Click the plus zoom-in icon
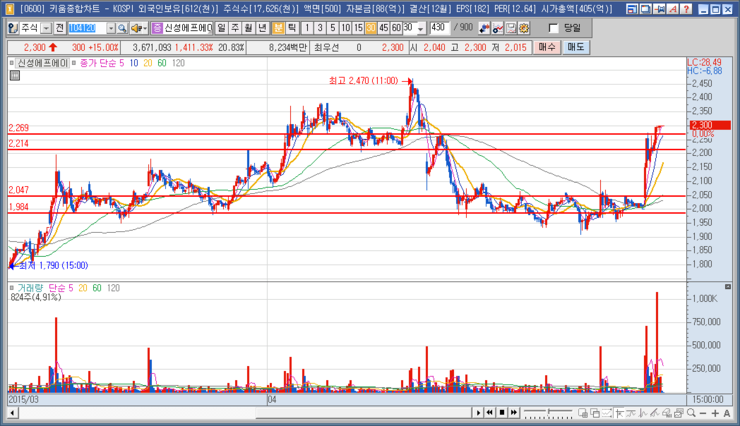The image size is (740, 426). pos(715,413)
